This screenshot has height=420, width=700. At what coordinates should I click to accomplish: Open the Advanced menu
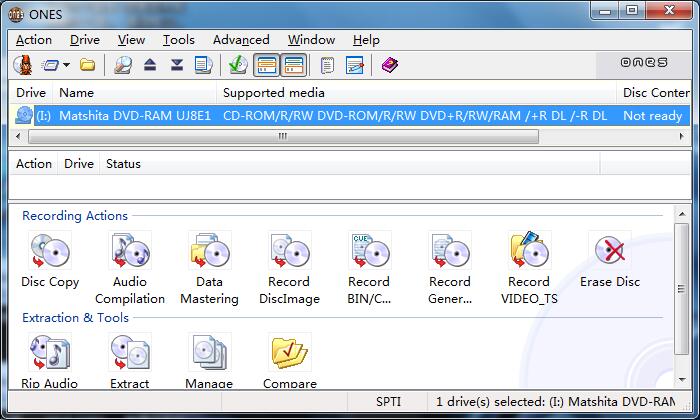point(241,40)
